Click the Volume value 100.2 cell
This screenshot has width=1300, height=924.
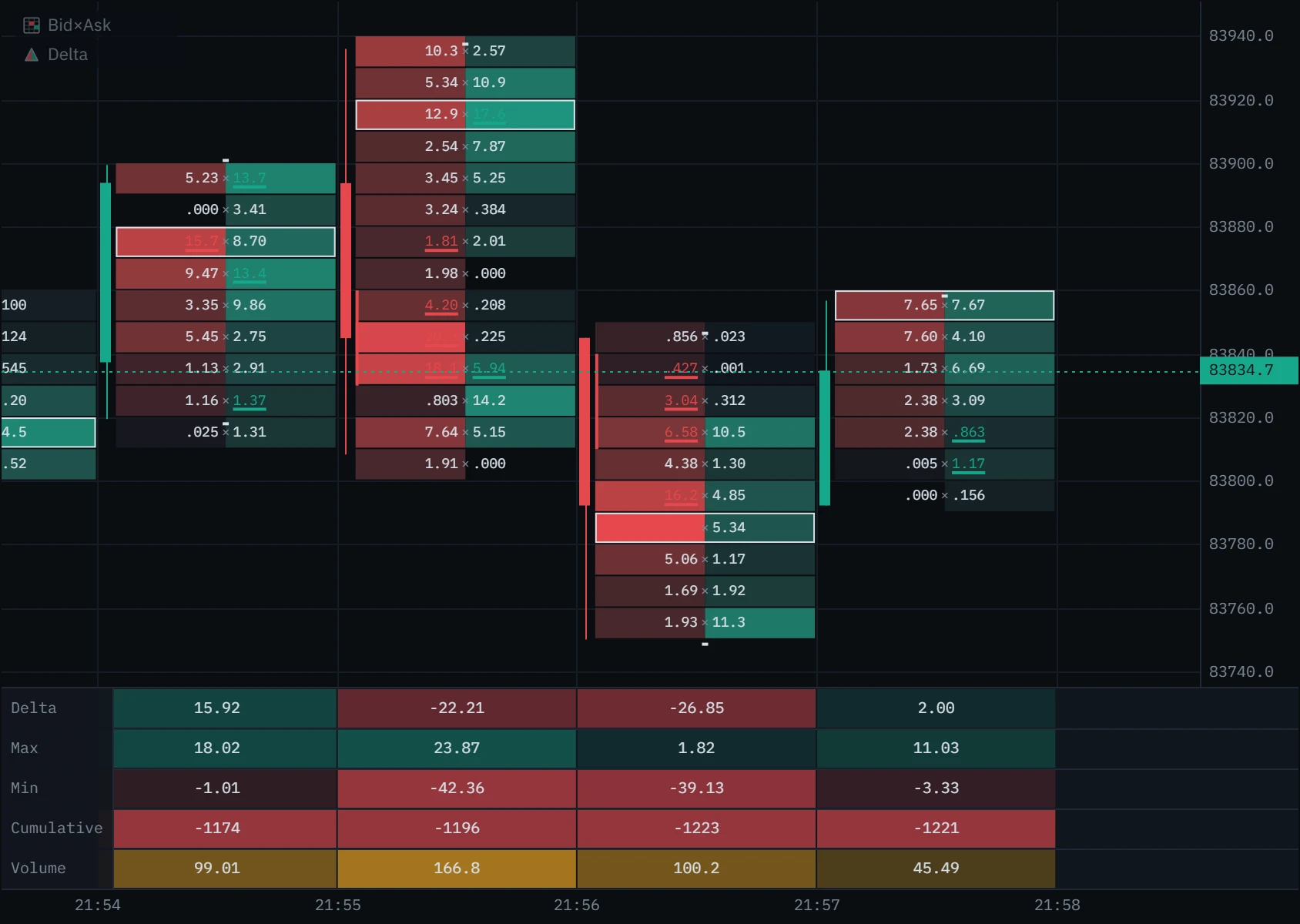(x=696, y=869)
